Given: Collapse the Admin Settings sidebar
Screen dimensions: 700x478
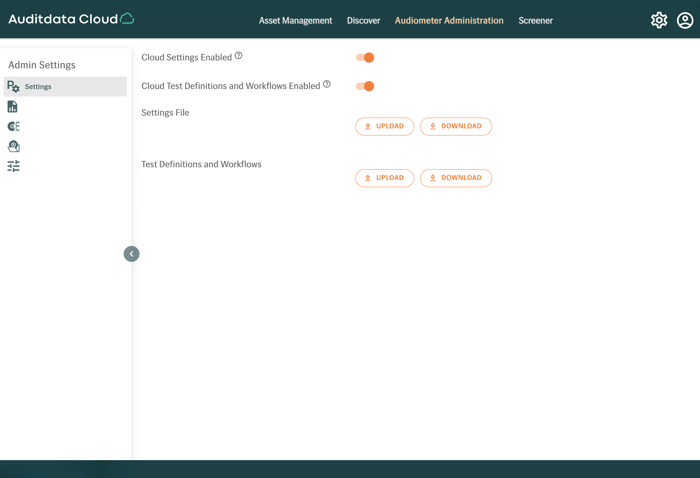Looking at the screenshot, I should coord(131,254).
